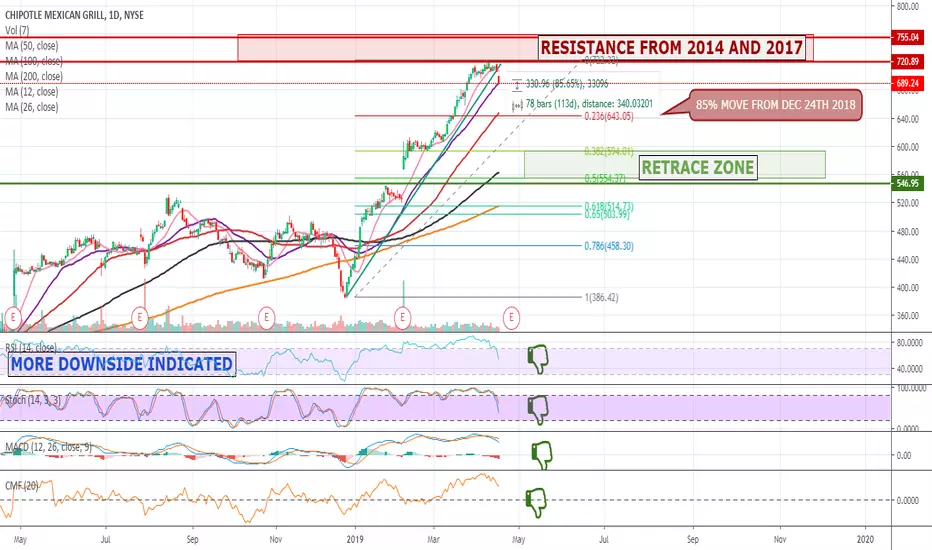Viewport: 932px width, 550px height.
Task: Click the thumbs-down icon in the Stoch pane
Action: (x=538, y=410)
